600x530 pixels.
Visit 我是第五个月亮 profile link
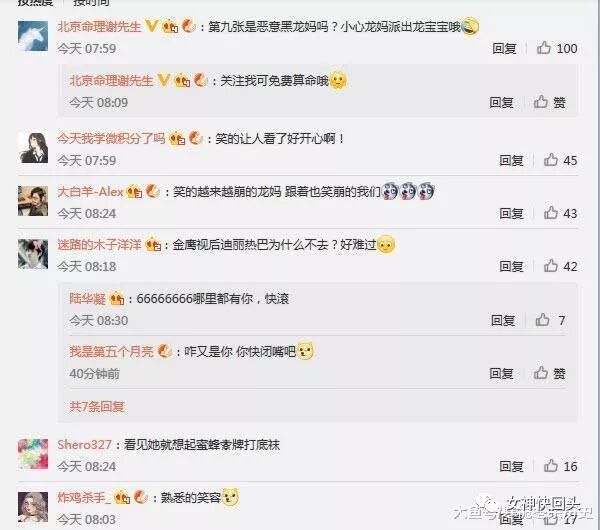[111, 351]
